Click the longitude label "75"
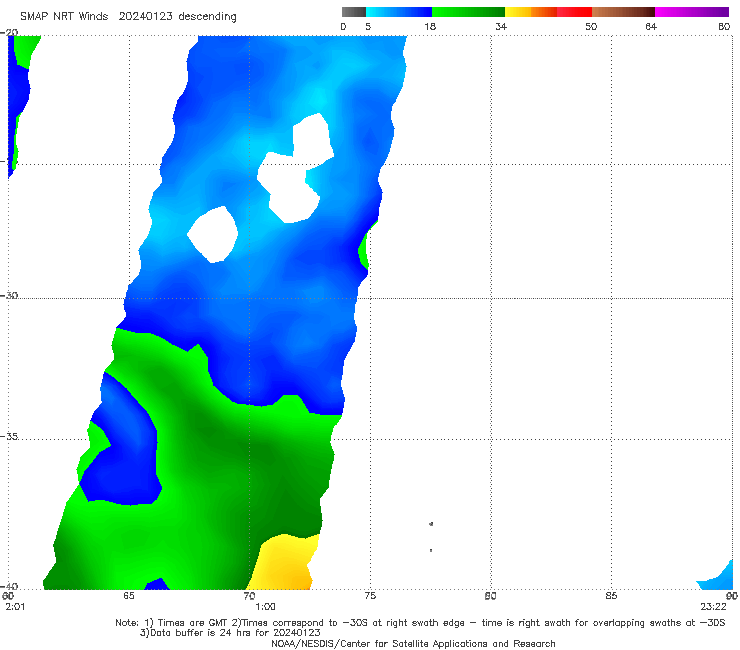Viewport: 740px width, 650px height. [x=370, y=596]
